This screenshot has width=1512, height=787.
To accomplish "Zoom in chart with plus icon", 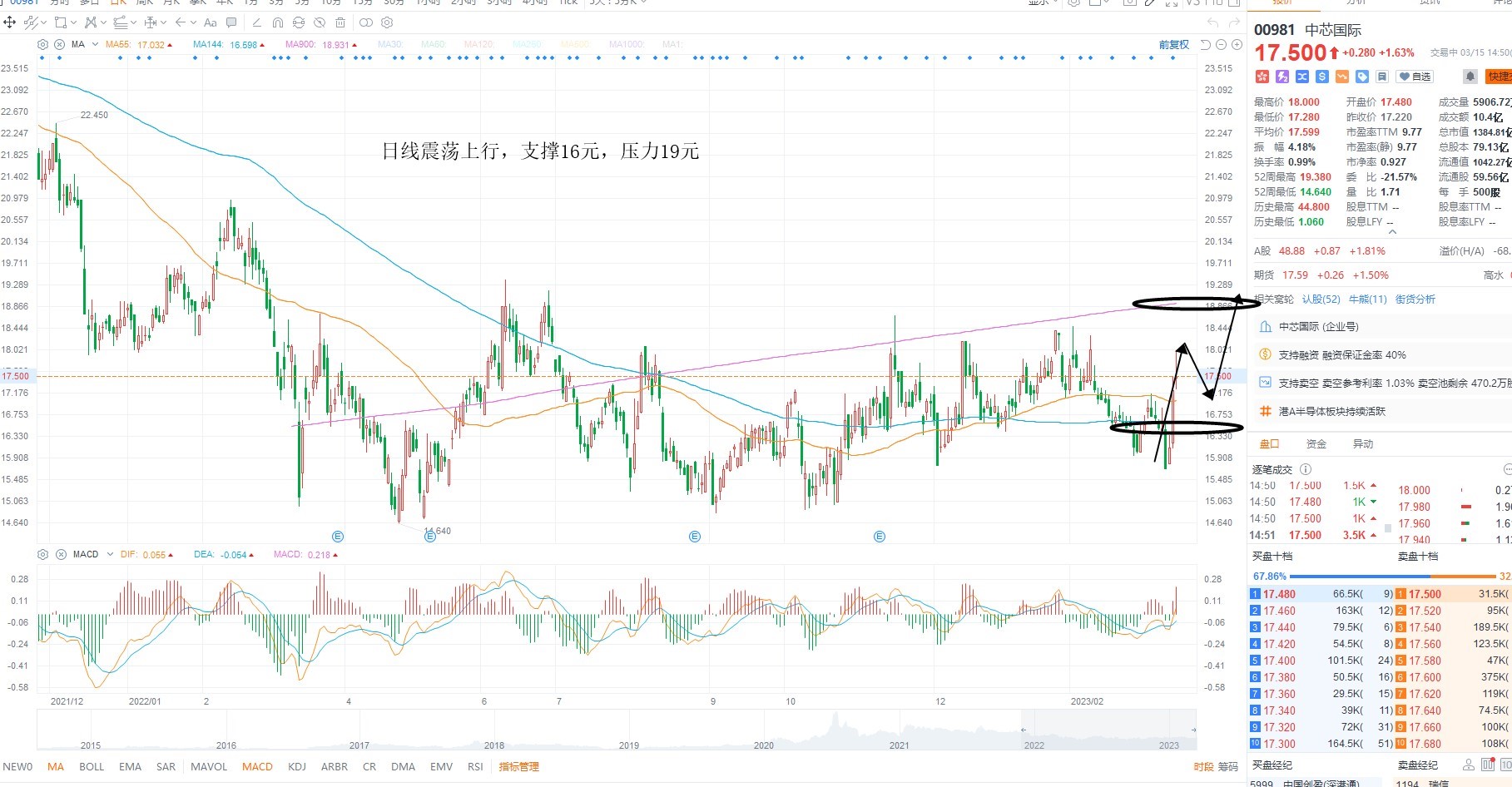I will click(x=1237, y=45).
